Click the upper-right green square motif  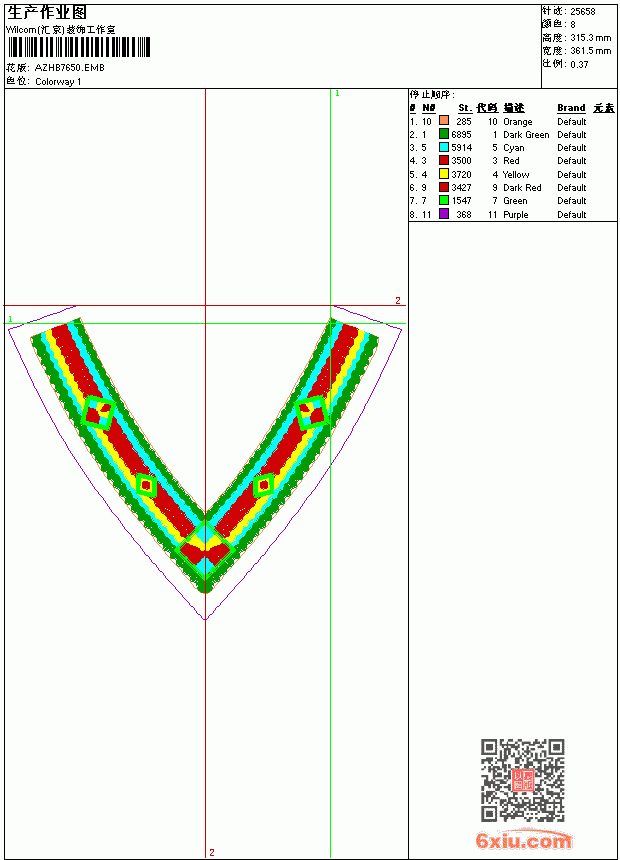click(312, 412)
